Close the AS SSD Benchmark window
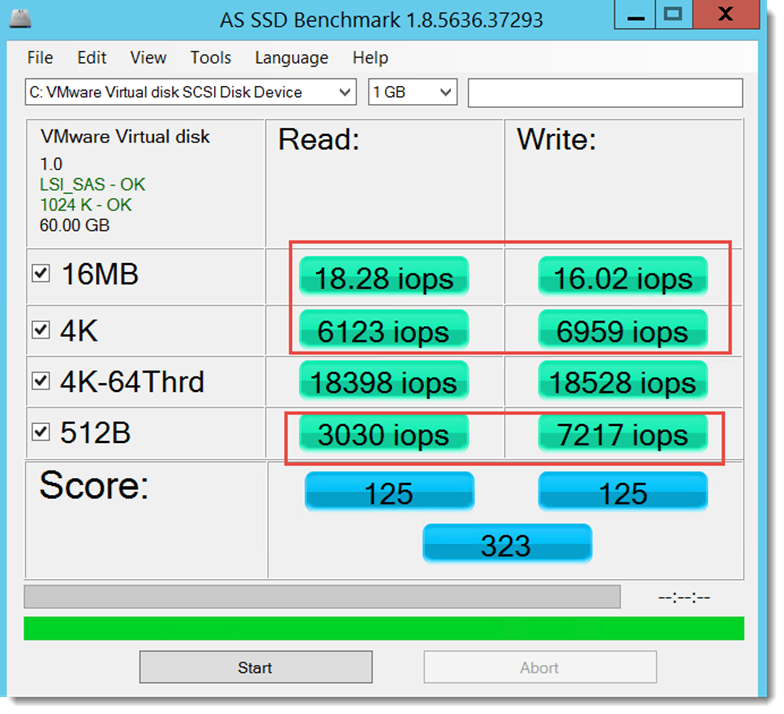The image size is (784, 714). (726, 15)
